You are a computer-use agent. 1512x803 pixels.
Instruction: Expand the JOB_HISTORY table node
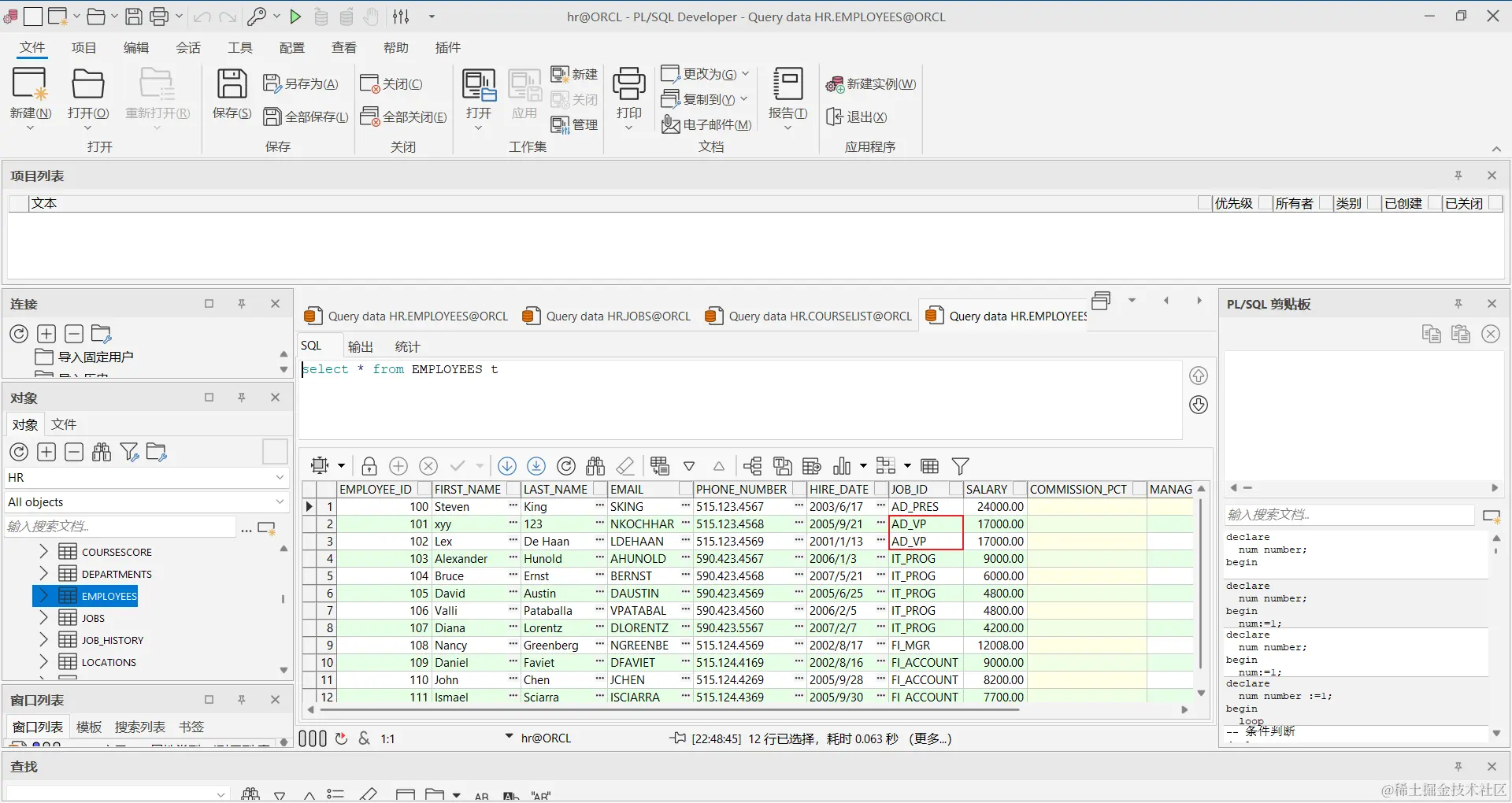click(x=44, y=640)
